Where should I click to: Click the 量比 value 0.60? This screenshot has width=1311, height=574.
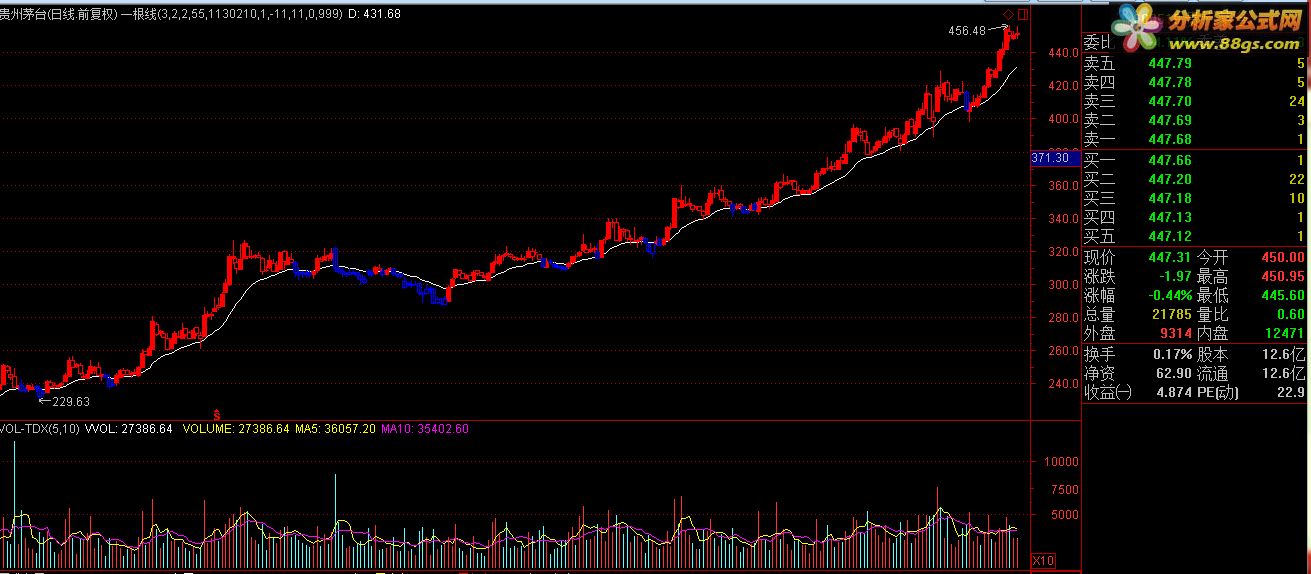click(x=1291, y=315)
